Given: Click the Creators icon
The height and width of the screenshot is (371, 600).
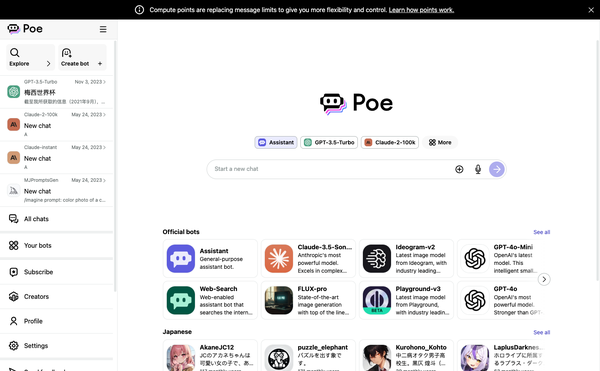Looking at the screenshot, I should pyautogui.click(x=14, y=296).
